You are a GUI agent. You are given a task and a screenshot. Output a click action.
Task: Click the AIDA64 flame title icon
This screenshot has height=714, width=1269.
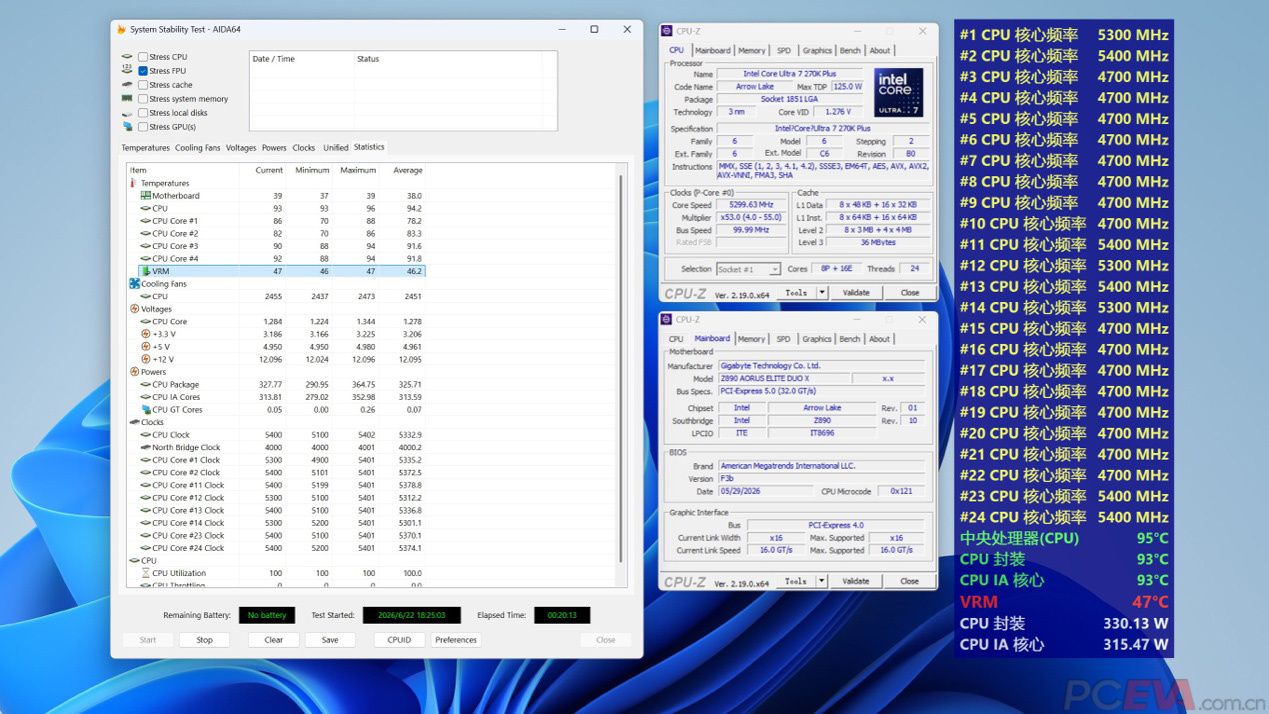[x=121, y=29]
